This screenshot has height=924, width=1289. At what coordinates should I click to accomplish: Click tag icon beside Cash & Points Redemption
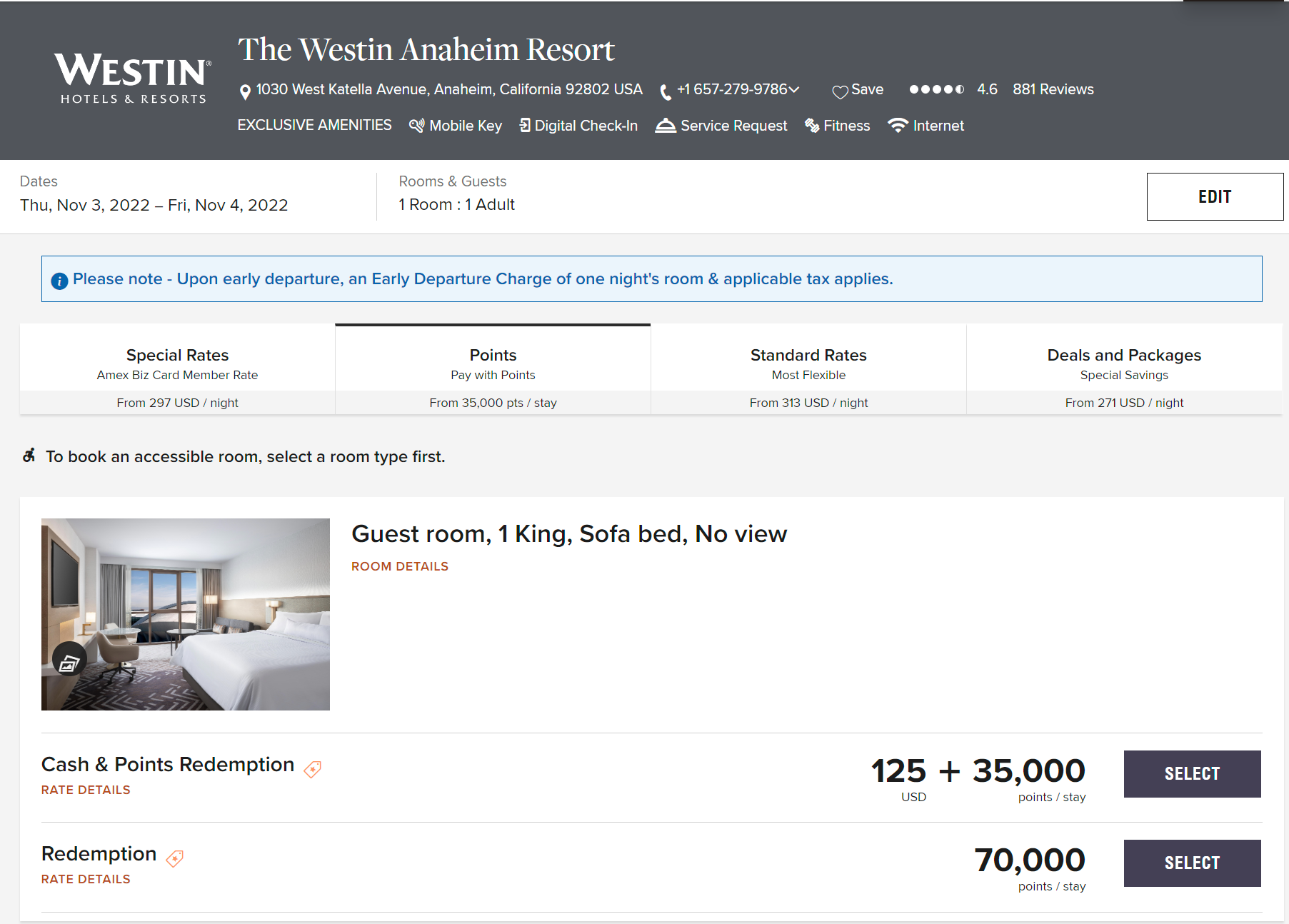click(313, 769)
